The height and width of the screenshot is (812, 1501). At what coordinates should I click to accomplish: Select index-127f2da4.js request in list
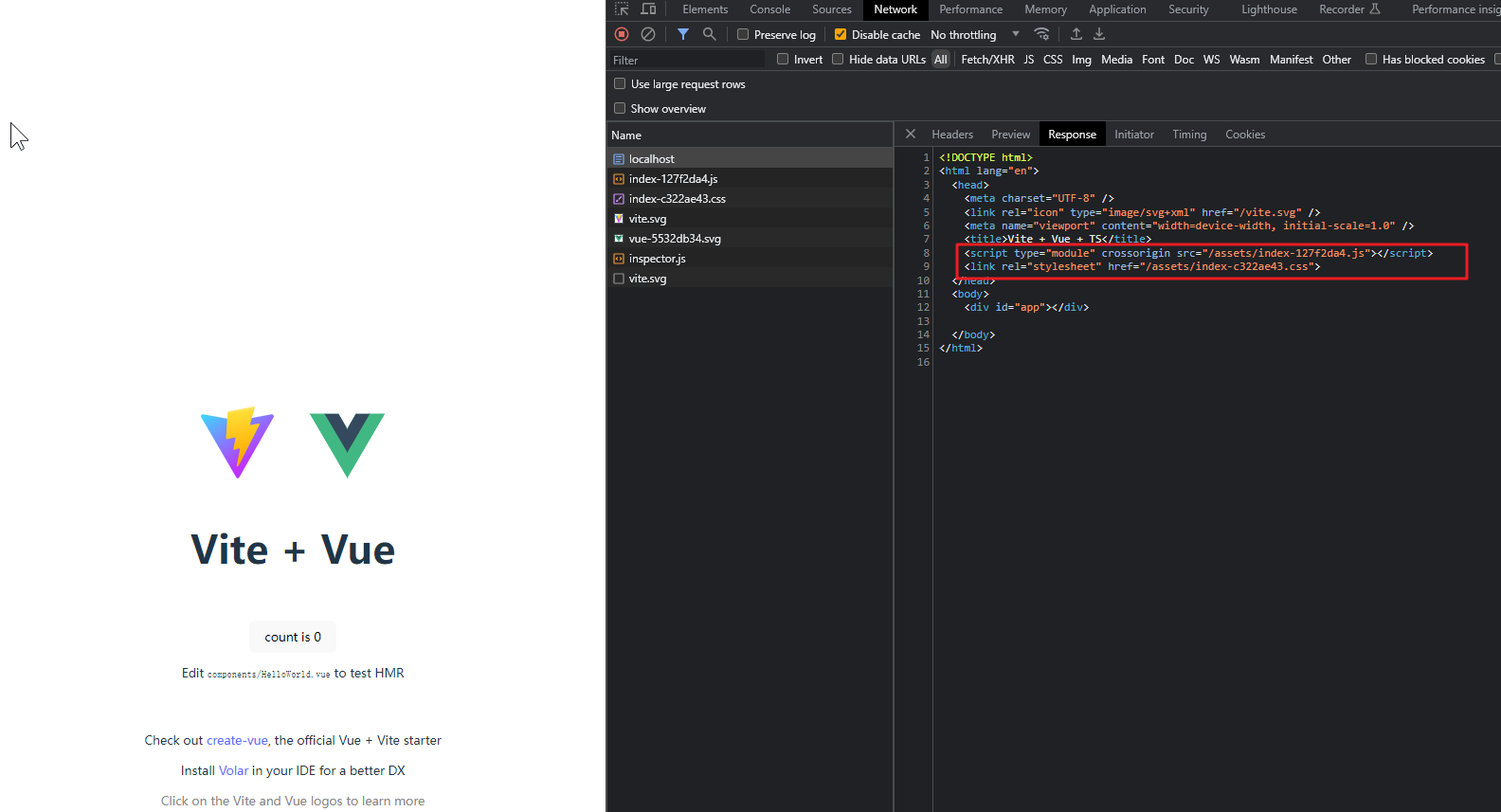(673, 179)
